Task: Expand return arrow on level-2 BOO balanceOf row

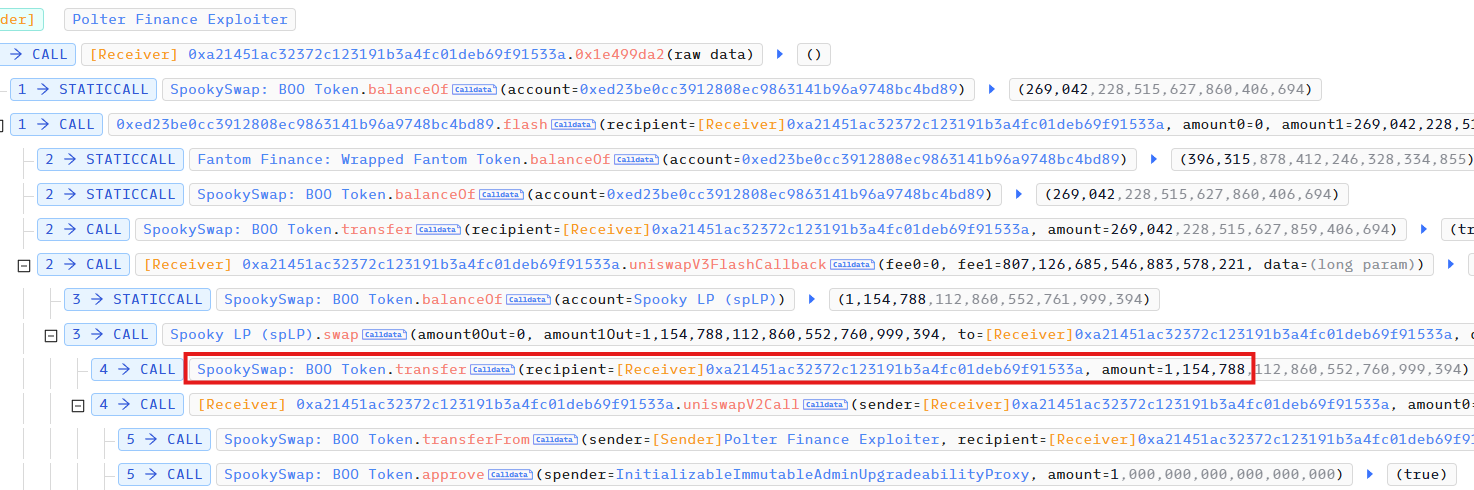Action: click(1019, 194)
